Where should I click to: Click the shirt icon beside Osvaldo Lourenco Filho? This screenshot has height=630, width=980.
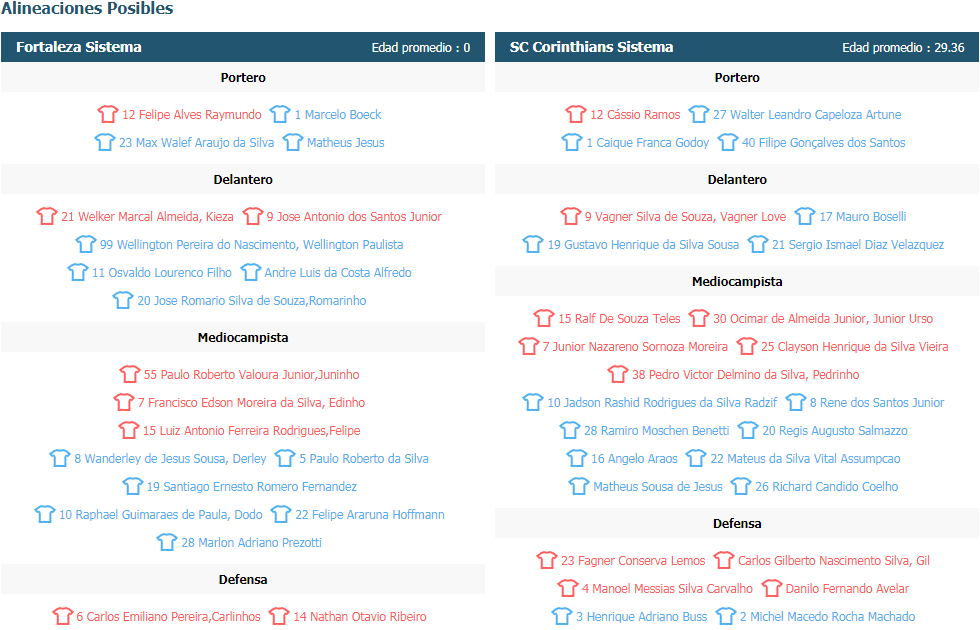(78, 272)
